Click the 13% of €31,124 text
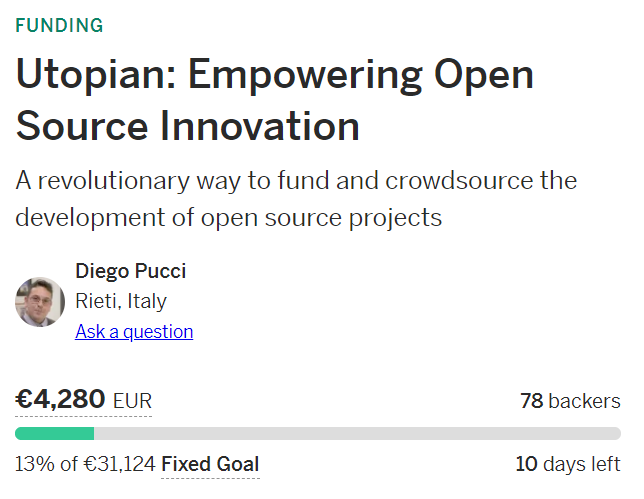Screen dimensions: 644x499 click(x=85, y=464)
